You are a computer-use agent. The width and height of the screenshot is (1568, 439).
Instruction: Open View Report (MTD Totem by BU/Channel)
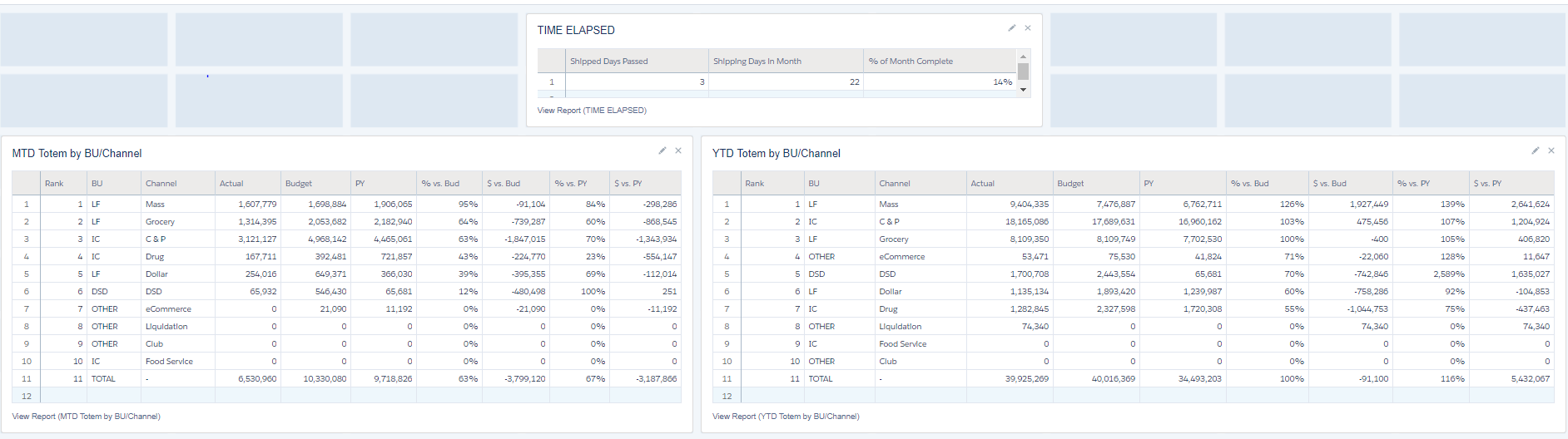click(x=86, y=417)
